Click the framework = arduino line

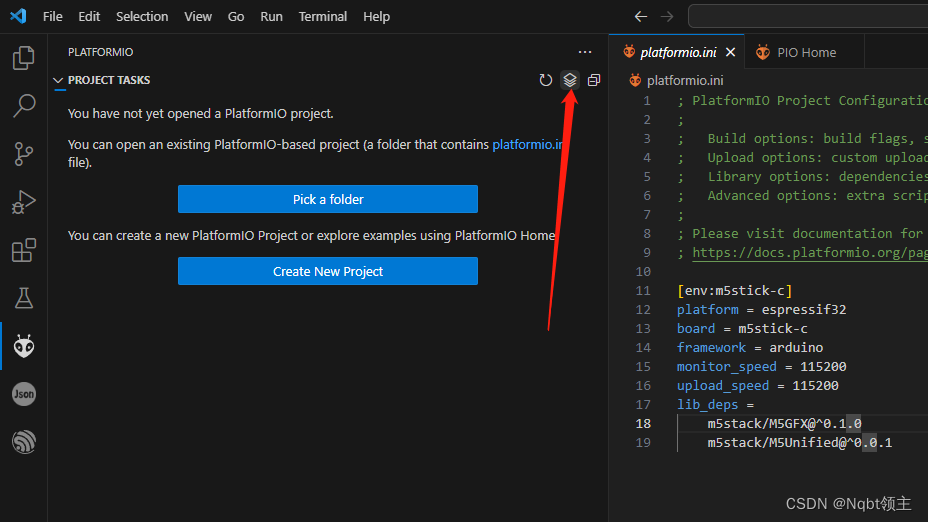click(750, 347)
